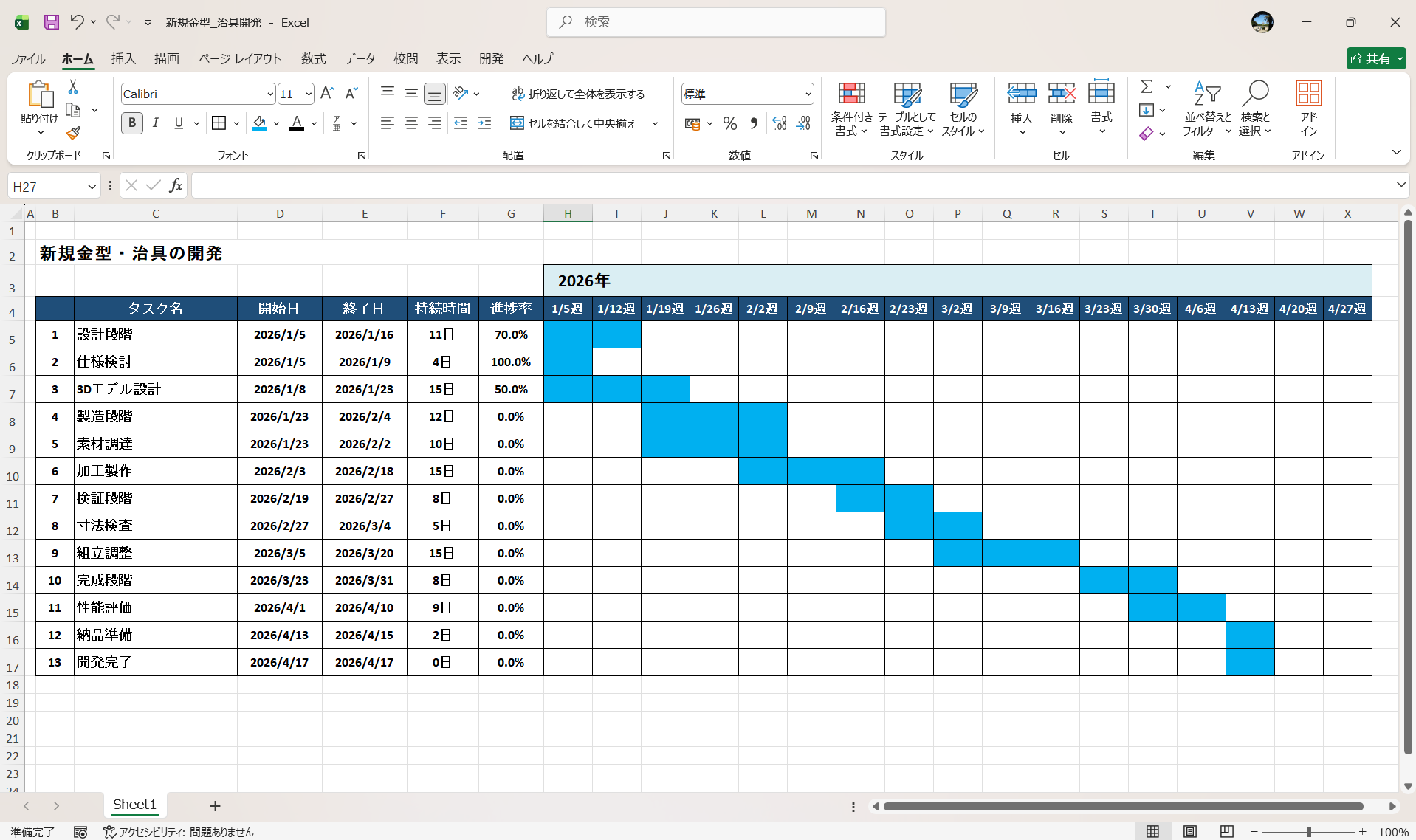Screen dimensions: 1416x840
Task: Click the increase font size icon
Action: tap(327, 94)
